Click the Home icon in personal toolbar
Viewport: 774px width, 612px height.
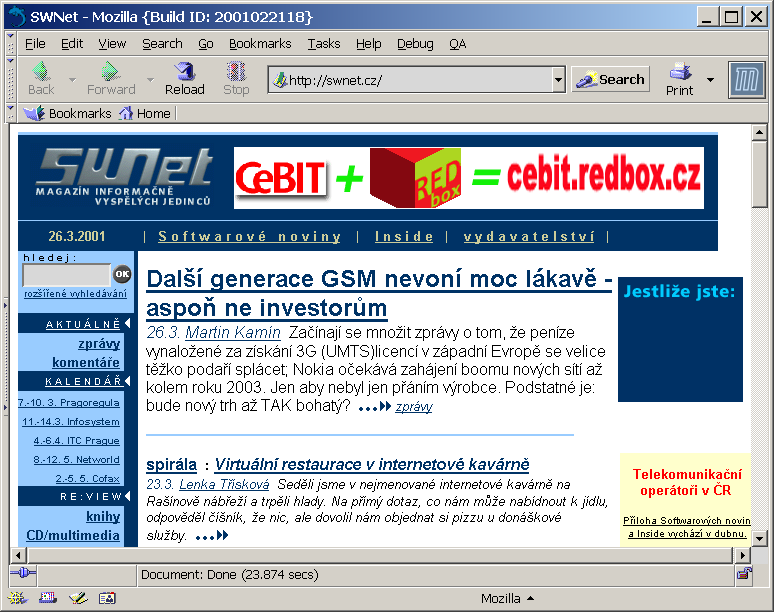tap(126, 114)
